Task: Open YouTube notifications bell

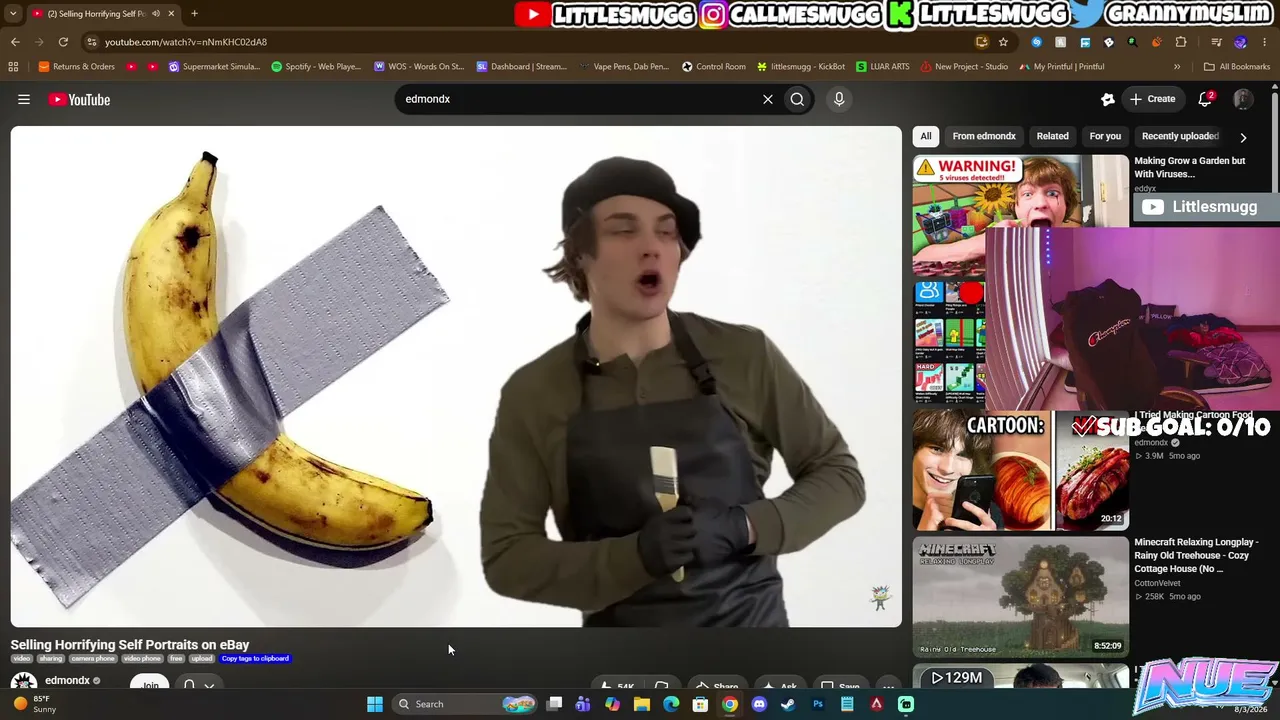Action: (1206, 99)
